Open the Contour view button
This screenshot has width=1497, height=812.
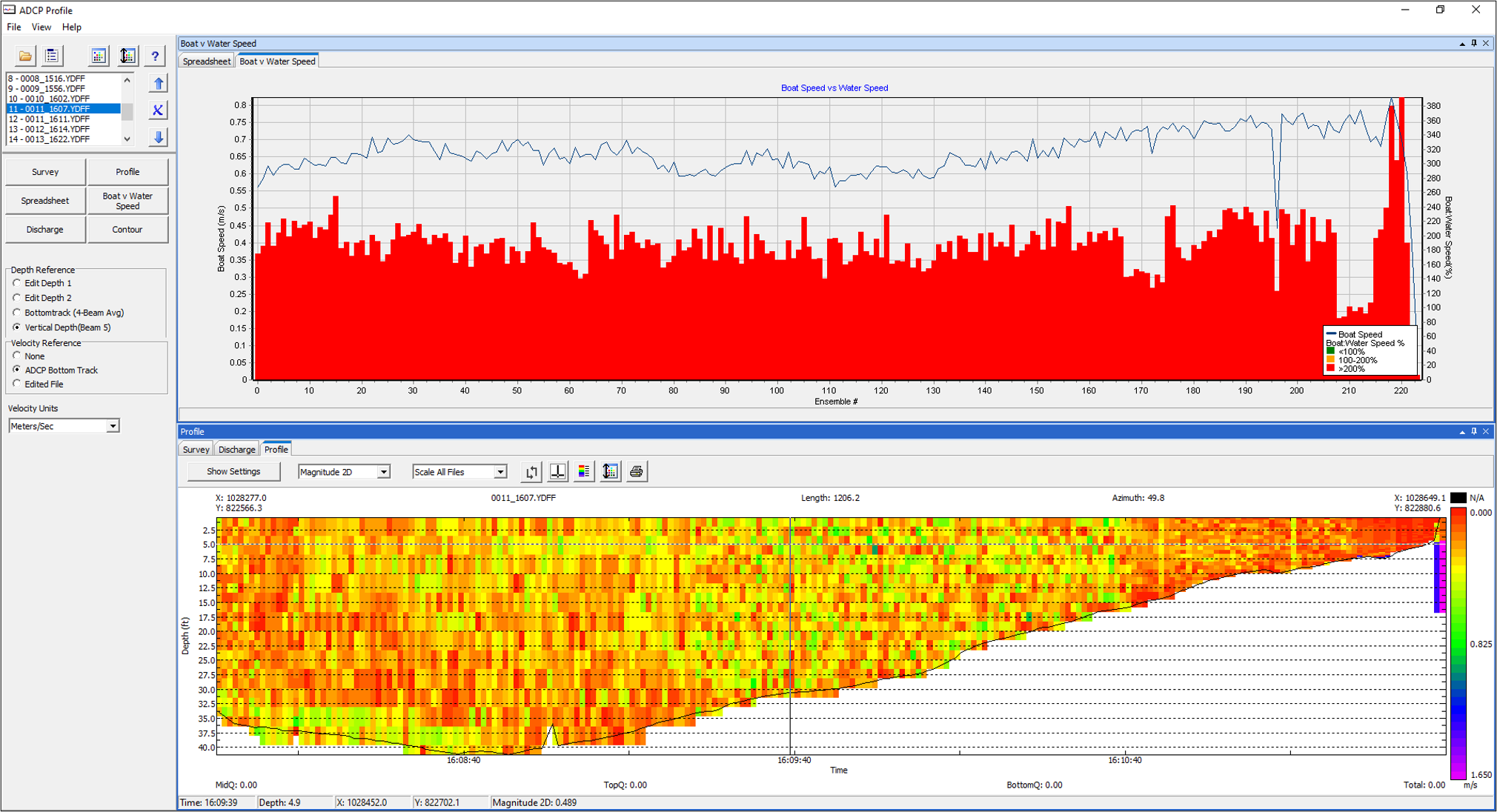click(x=127, y=229)
